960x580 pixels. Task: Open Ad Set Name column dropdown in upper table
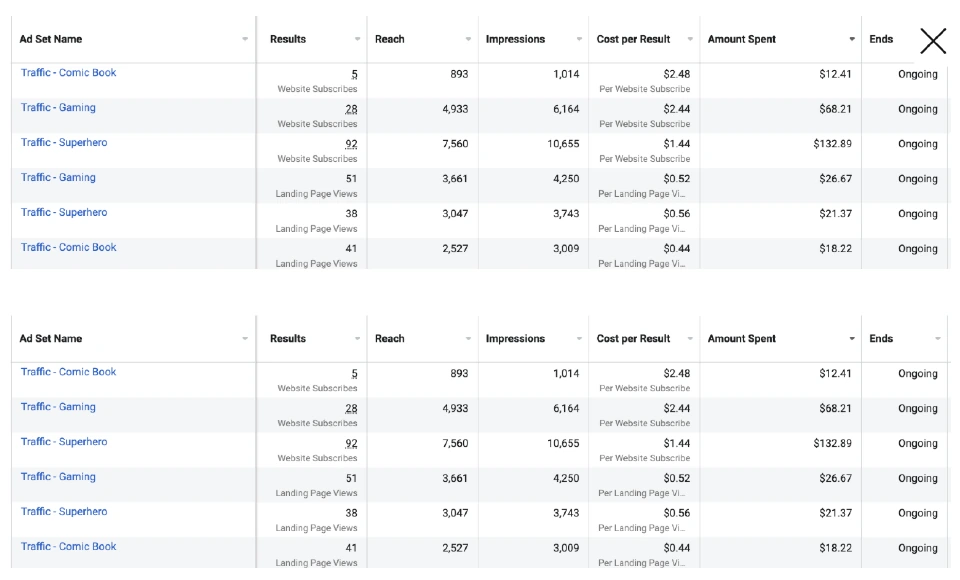click(245, 39)
